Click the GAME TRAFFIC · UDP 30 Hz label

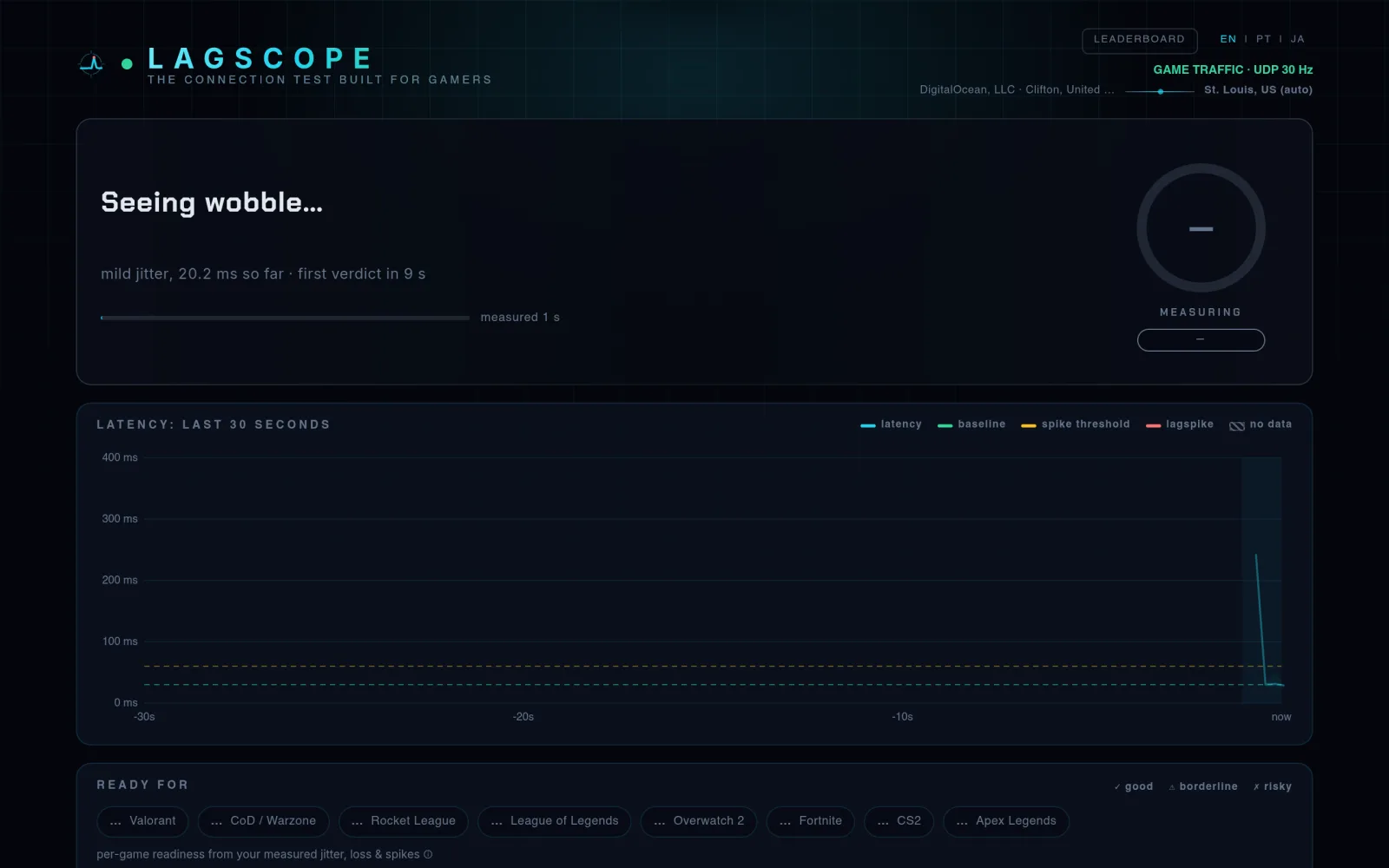(x=1233, y=69)
